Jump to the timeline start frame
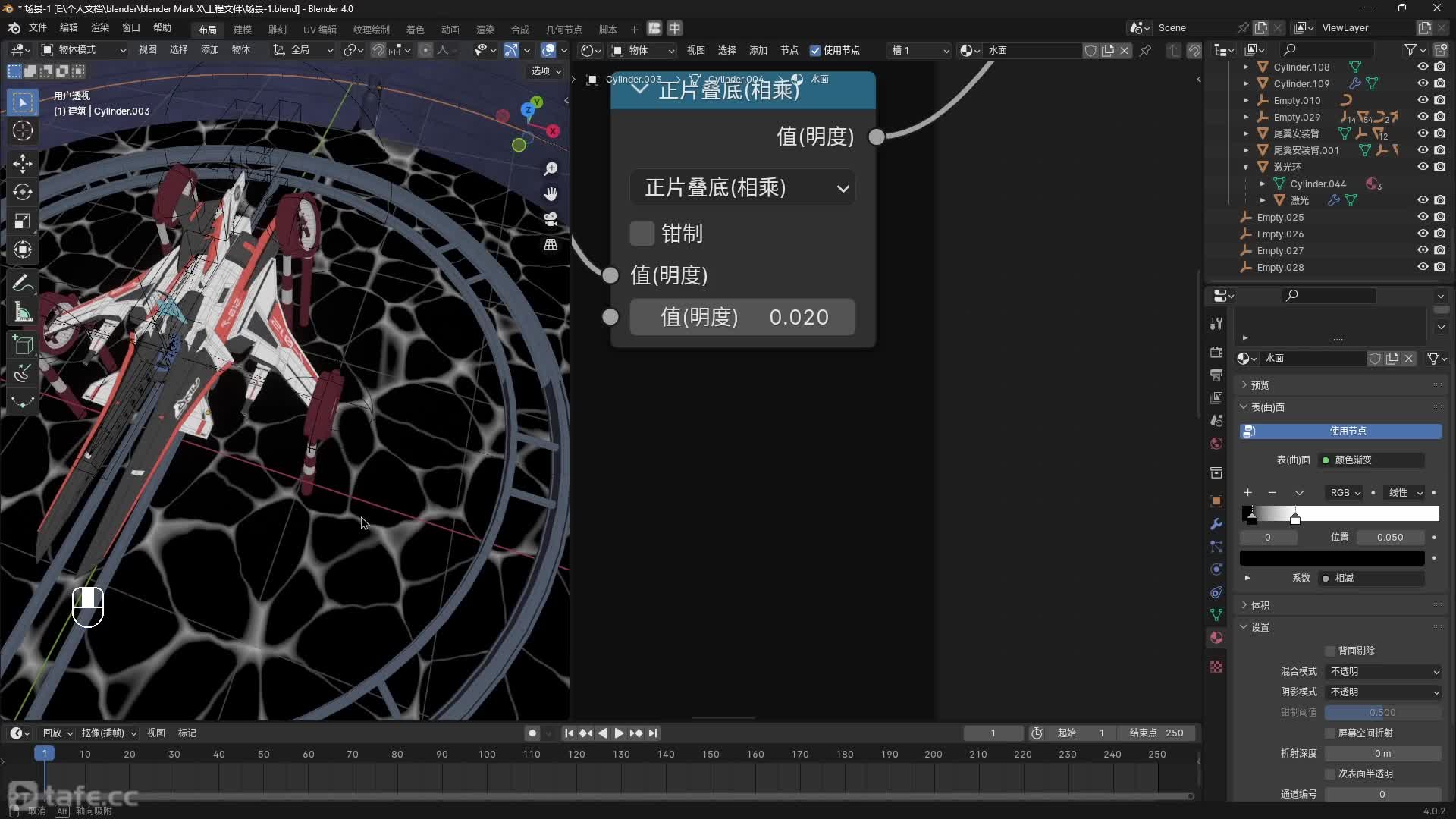The width and height of the screenshot is (1456, 819). coord(569,733)
